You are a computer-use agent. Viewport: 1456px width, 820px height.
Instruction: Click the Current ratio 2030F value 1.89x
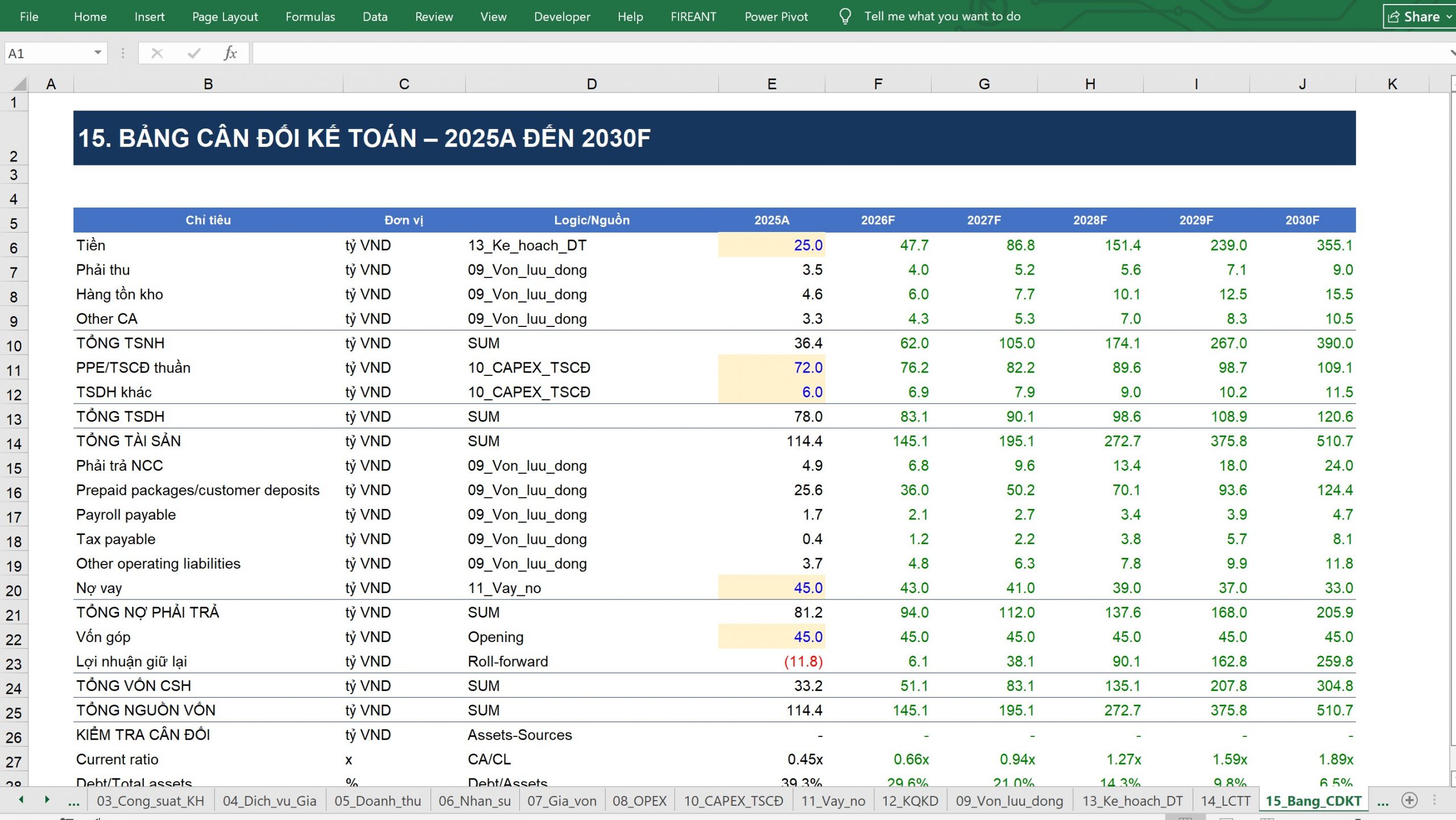click(x=1302, y=759)
